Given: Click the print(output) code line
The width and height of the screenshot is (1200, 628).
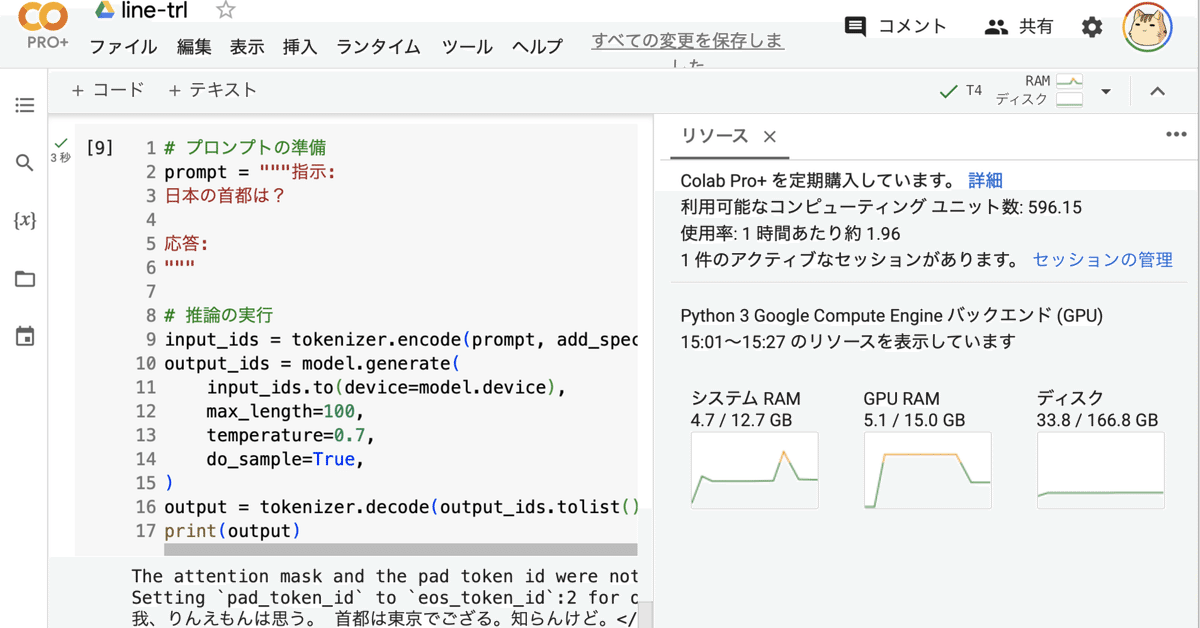Looking at the screenshot, I should (x=232, y=531).
